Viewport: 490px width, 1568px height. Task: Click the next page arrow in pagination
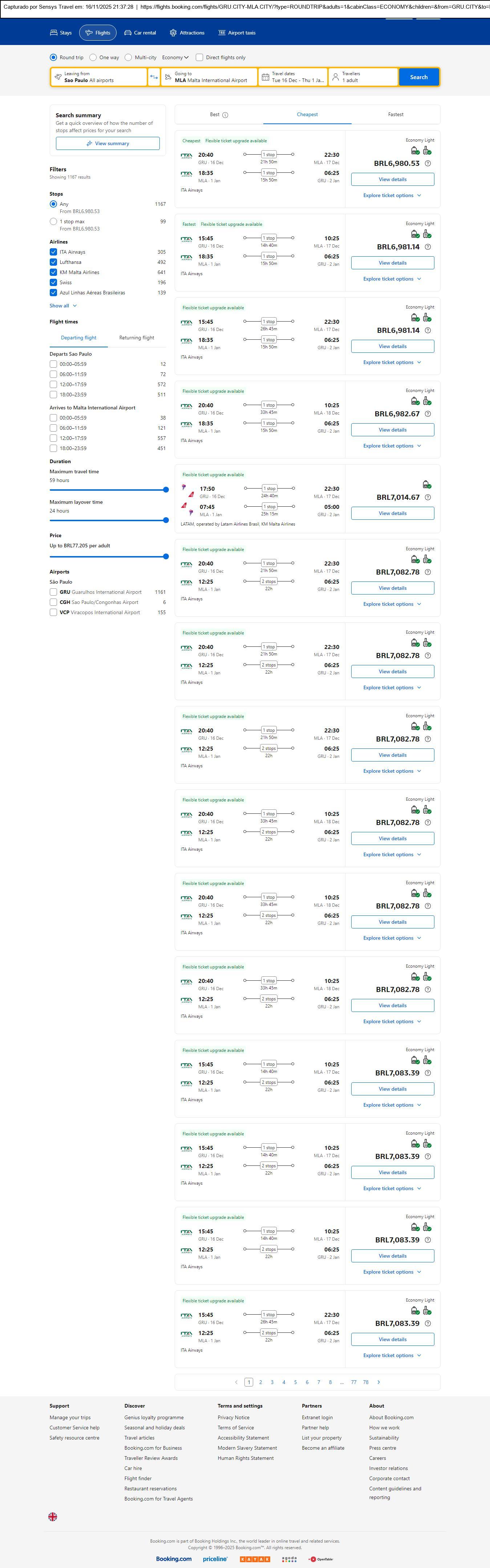[378, 1383]
